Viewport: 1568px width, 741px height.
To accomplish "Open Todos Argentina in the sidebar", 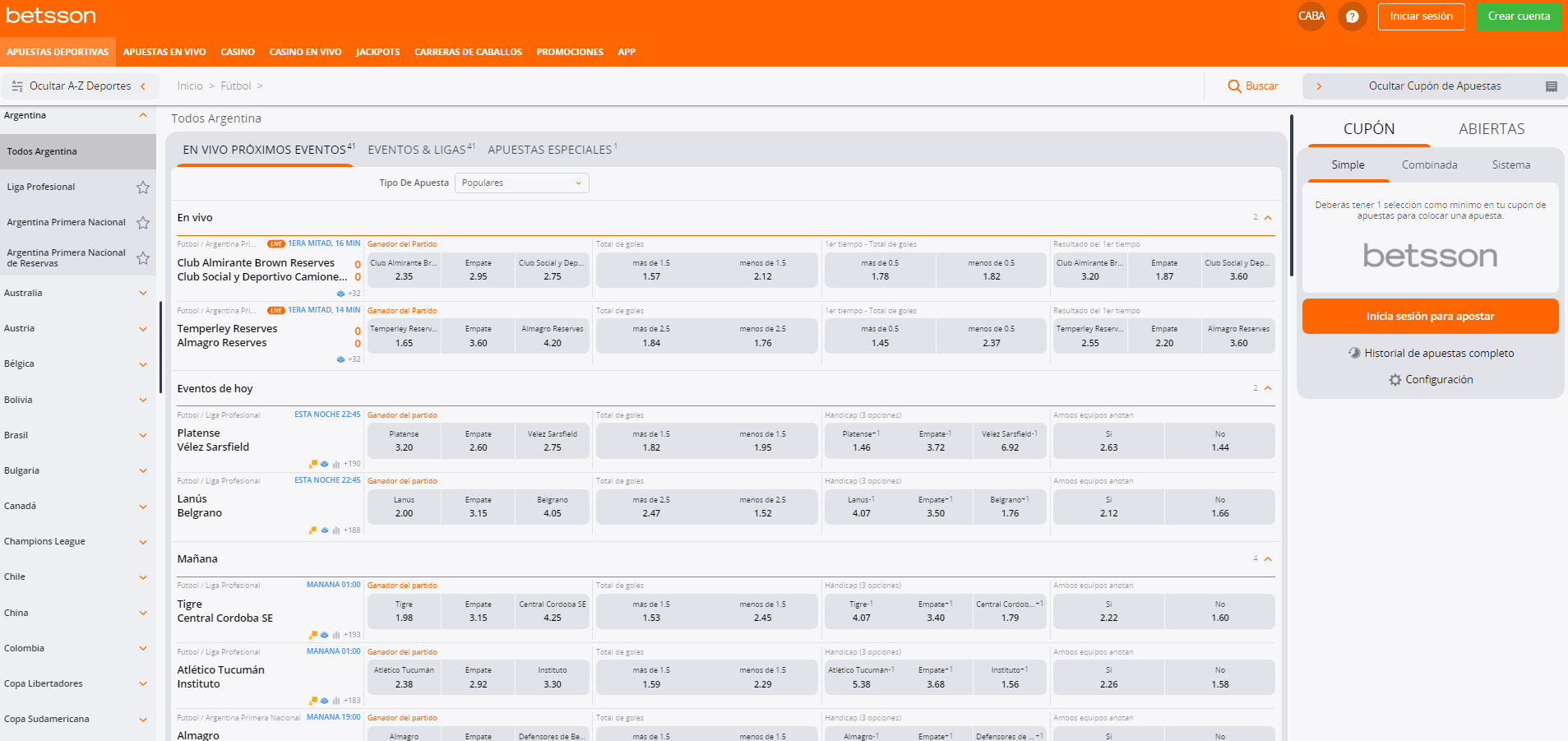I will (78, 151).
